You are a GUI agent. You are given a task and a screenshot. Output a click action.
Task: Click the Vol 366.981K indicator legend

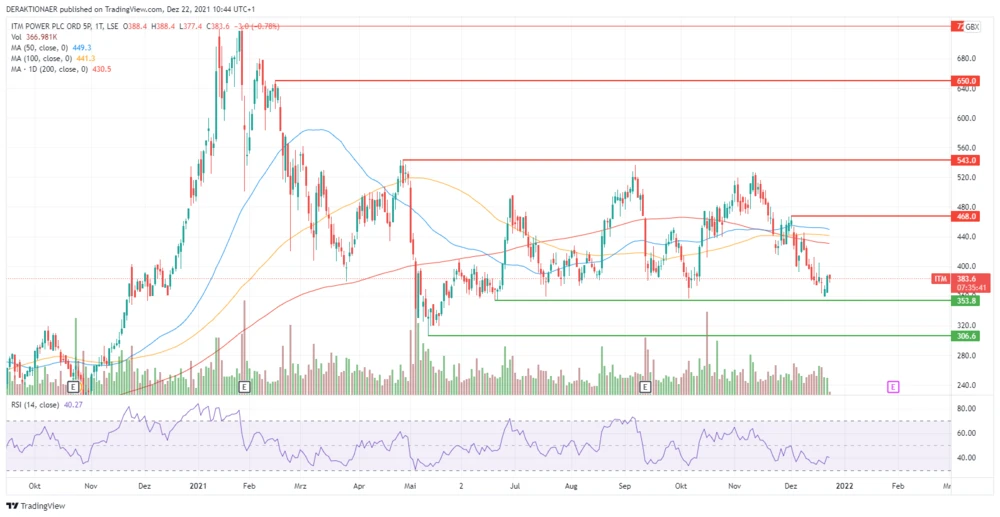click(34, 37)
